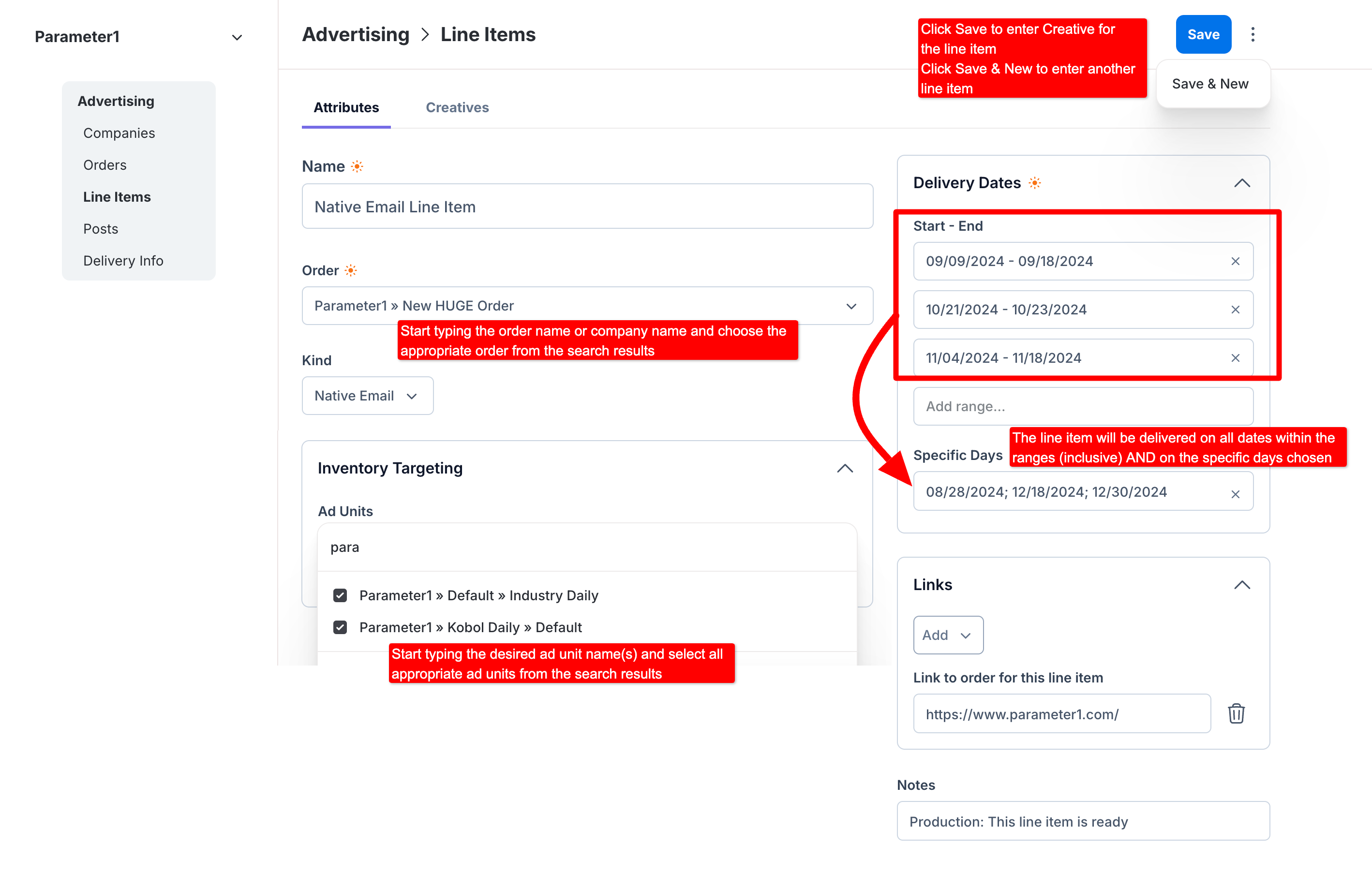Open the Kind Native Email dropdown
This screenshot has height=889, width=1372.
pyautogui.click(x=367, y=396)
